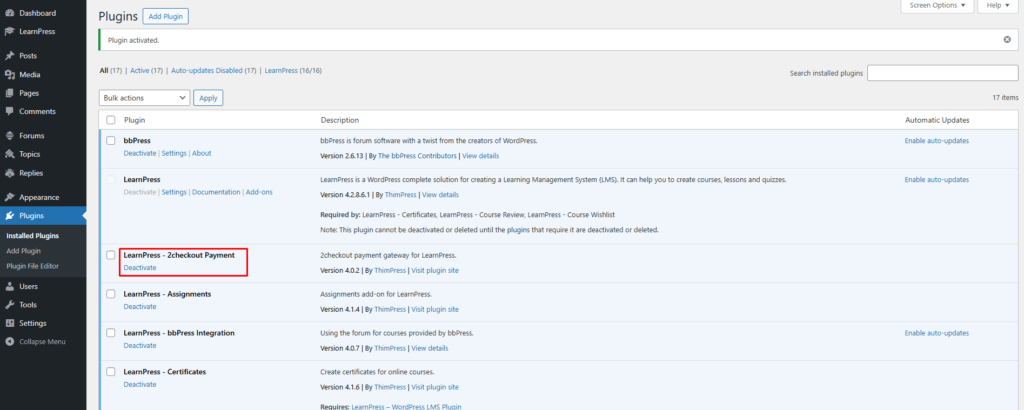1024x410 pixels.
Task: Dismiss the Plugin activated notice
Action: pyautogui.click(x=1007, y=40)
